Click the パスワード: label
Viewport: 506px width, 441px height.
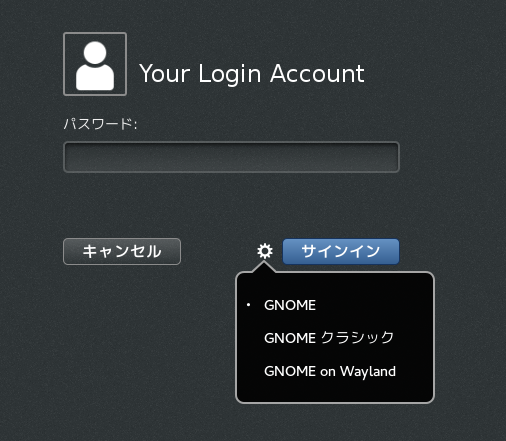click(100, 124)
